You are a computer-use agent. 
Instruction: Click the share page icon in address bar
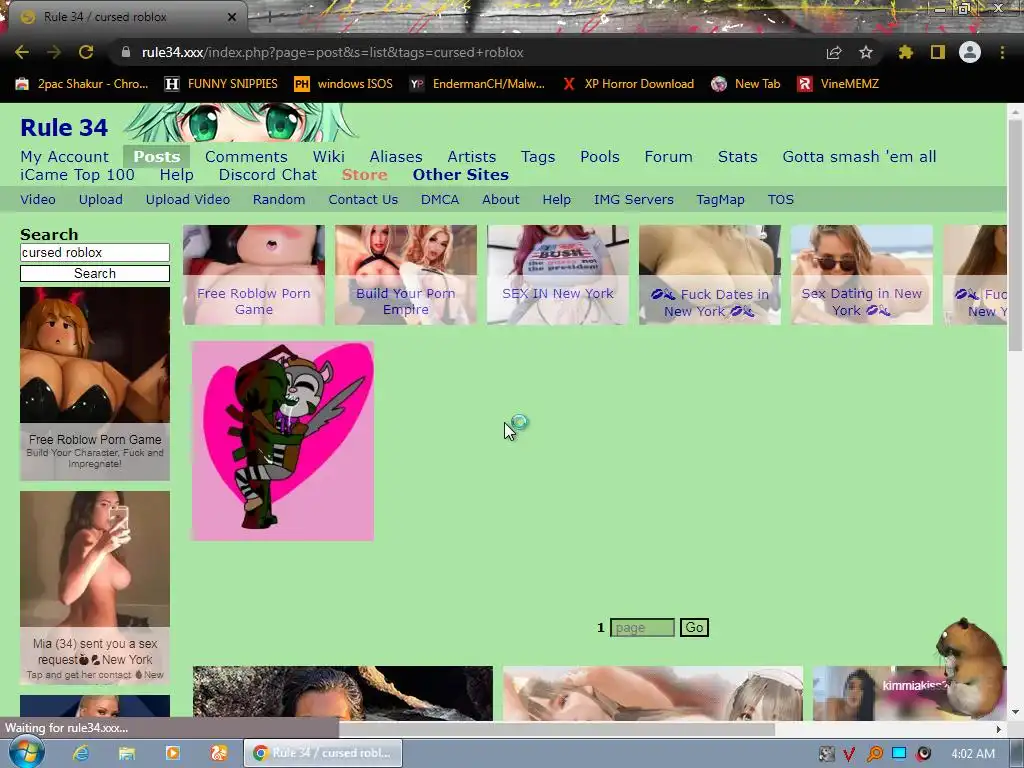pyautogui.click(x=834, y=52)
